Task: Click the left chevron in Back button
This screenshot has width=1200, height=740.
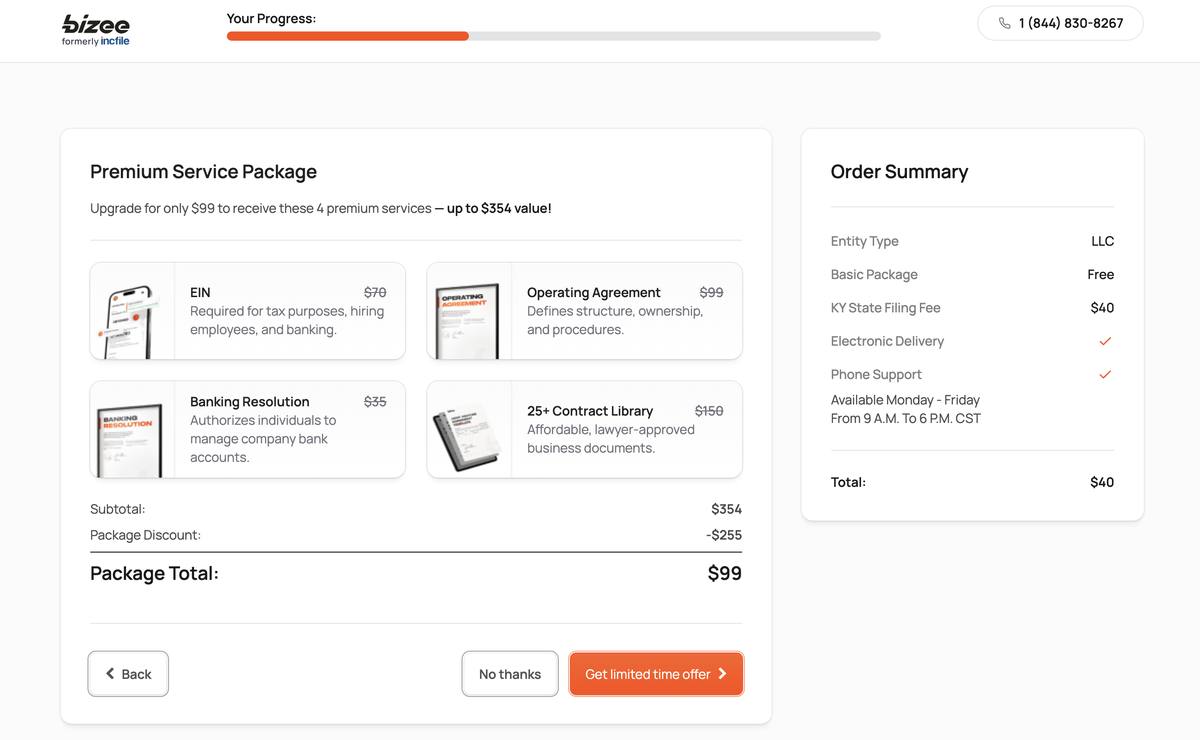Action: [110, 674]
